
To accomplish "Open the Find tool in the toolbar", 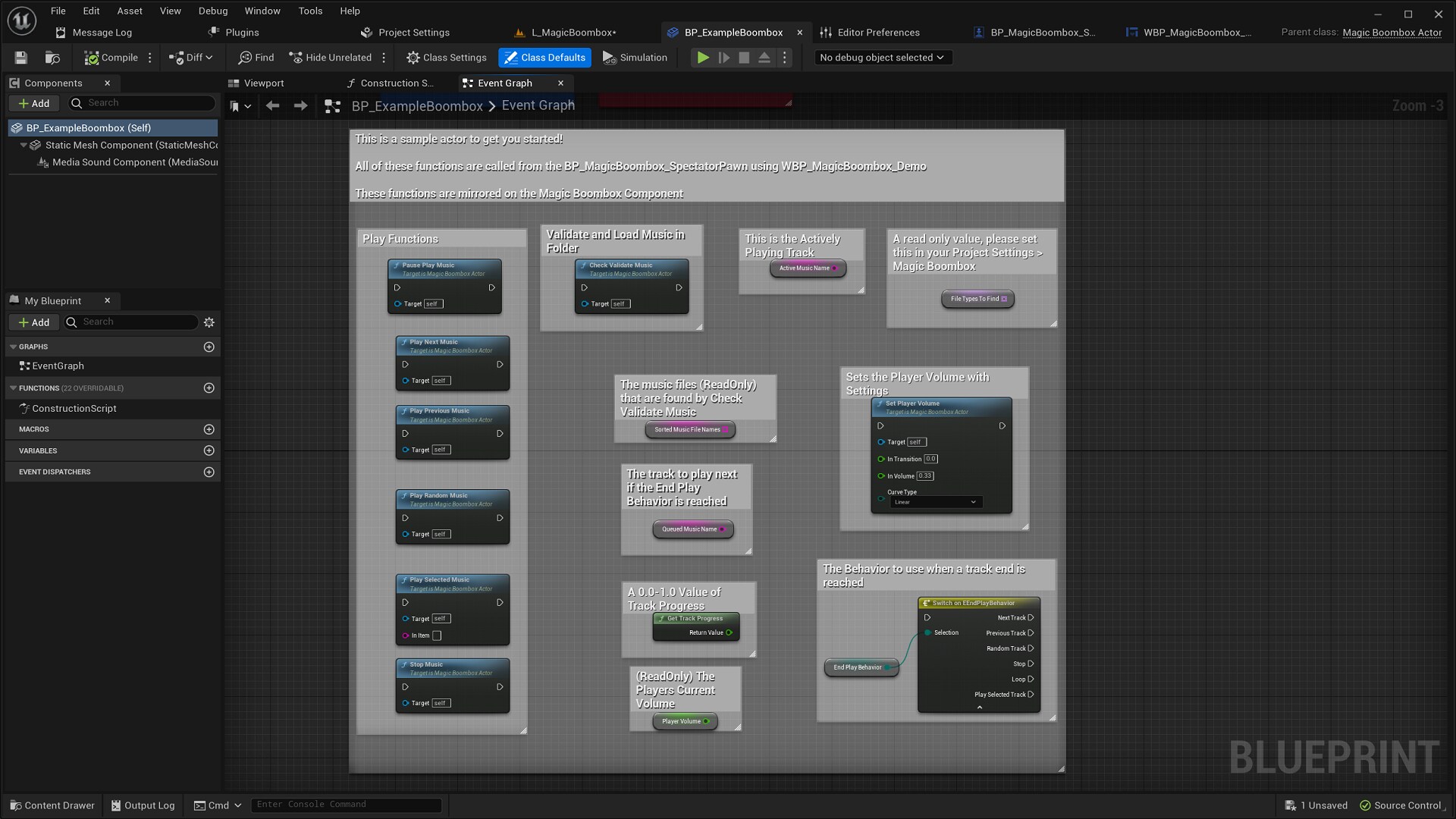I will 255,57.
